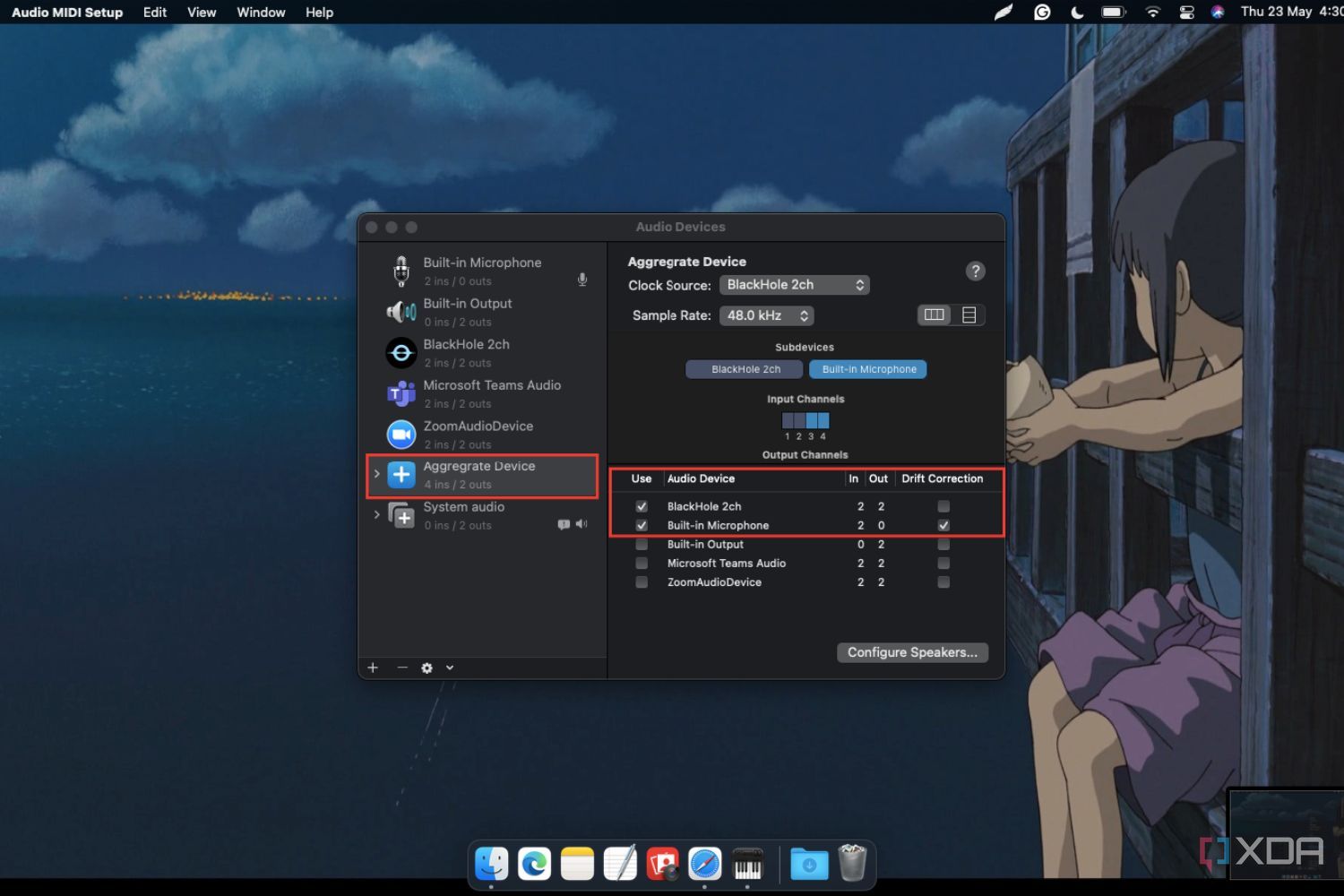Select the ZoomAudioDevice icon

[401, 435]
